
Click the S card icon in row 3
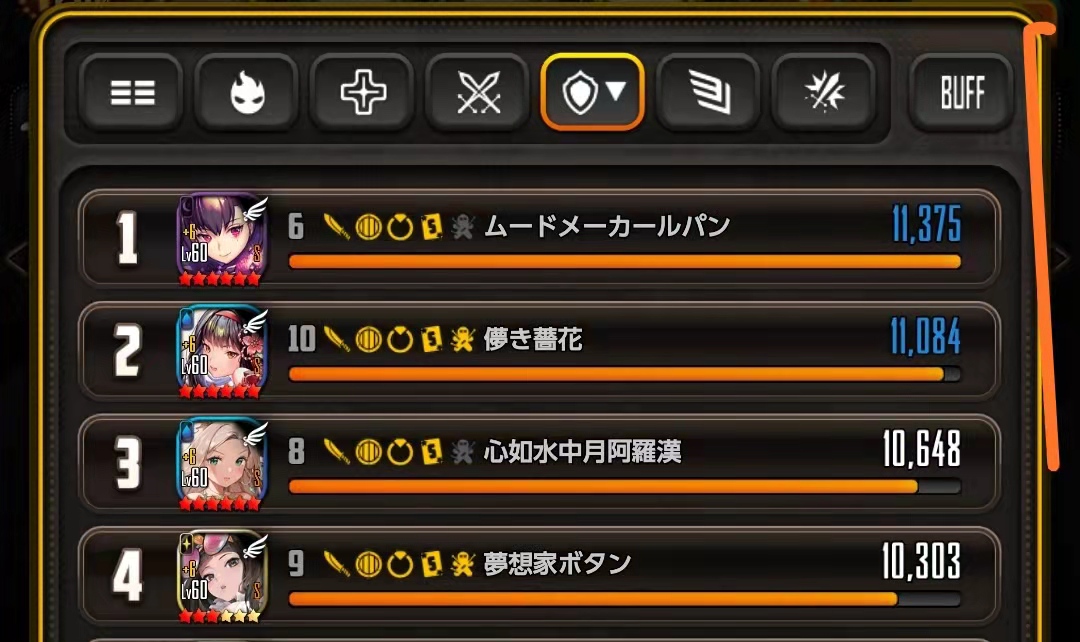click(x=431, y=452)
